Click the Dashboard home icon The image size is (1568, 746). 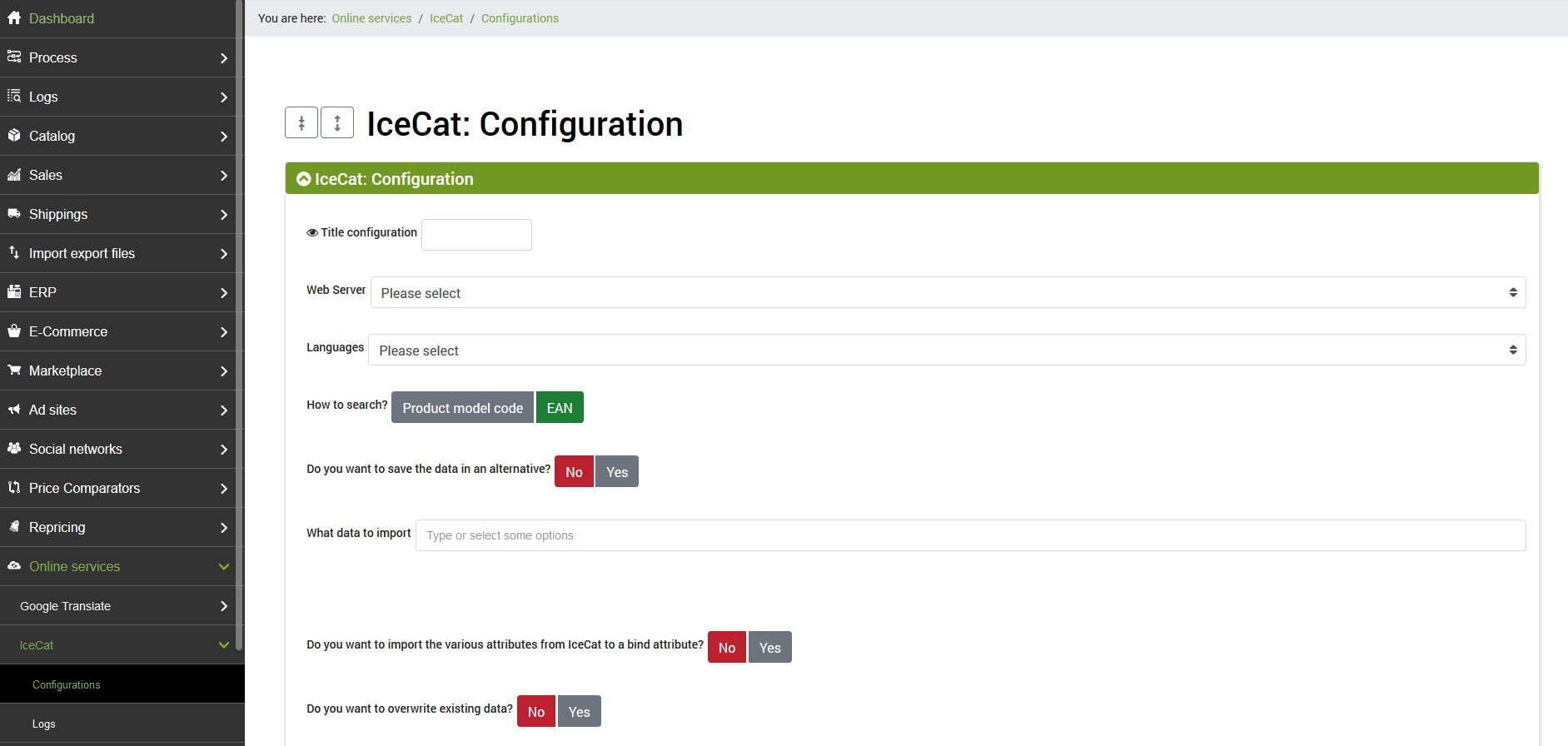(13, 17)
